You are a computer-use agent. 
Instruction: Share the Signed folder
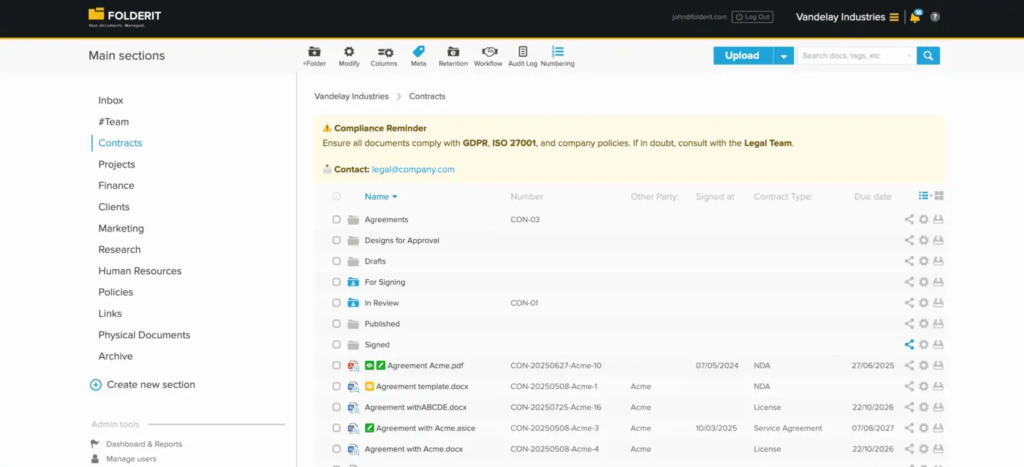[909, 345]
